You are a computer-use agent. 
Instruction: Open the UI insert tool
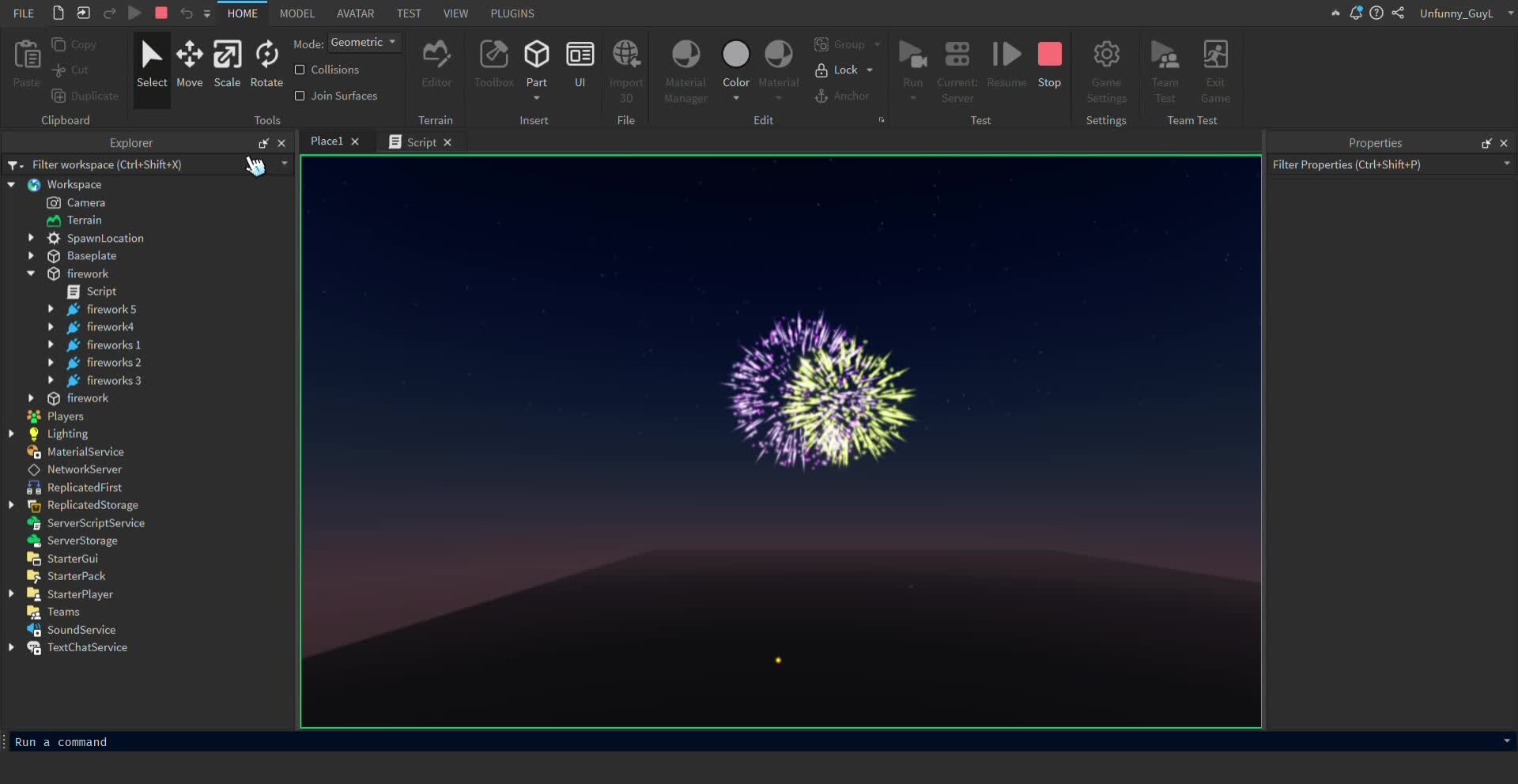(580, 64)
